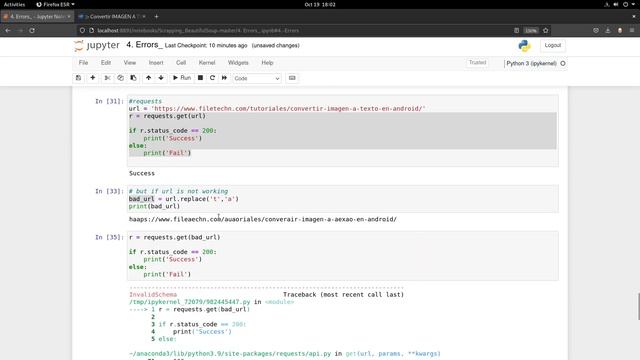Close the 4. Errors_ browser tab
Viewport: 640px width, 360px height.
pos(69,17)
